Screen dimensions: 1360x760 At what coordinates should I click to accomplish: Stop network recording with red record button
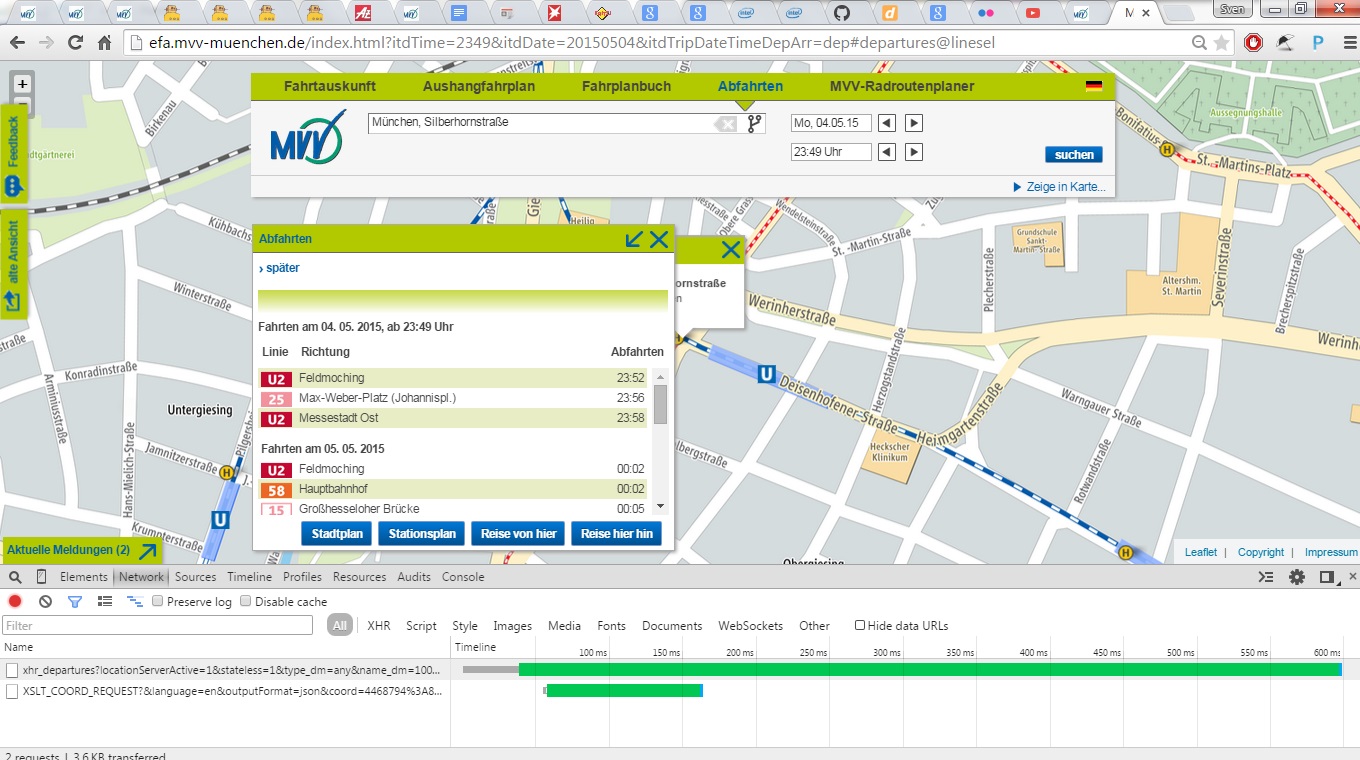(15, 601)
